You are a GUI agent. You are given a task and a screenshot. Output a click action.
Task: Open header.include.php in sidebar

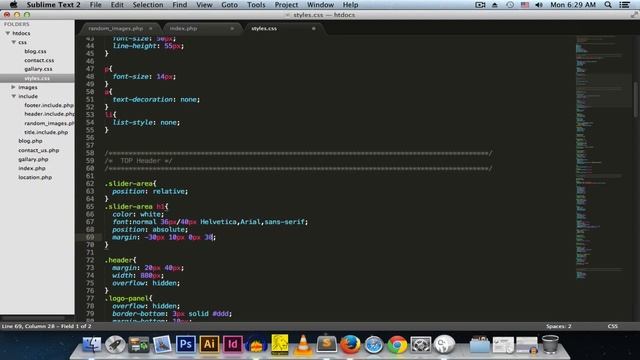coord(49,114)
